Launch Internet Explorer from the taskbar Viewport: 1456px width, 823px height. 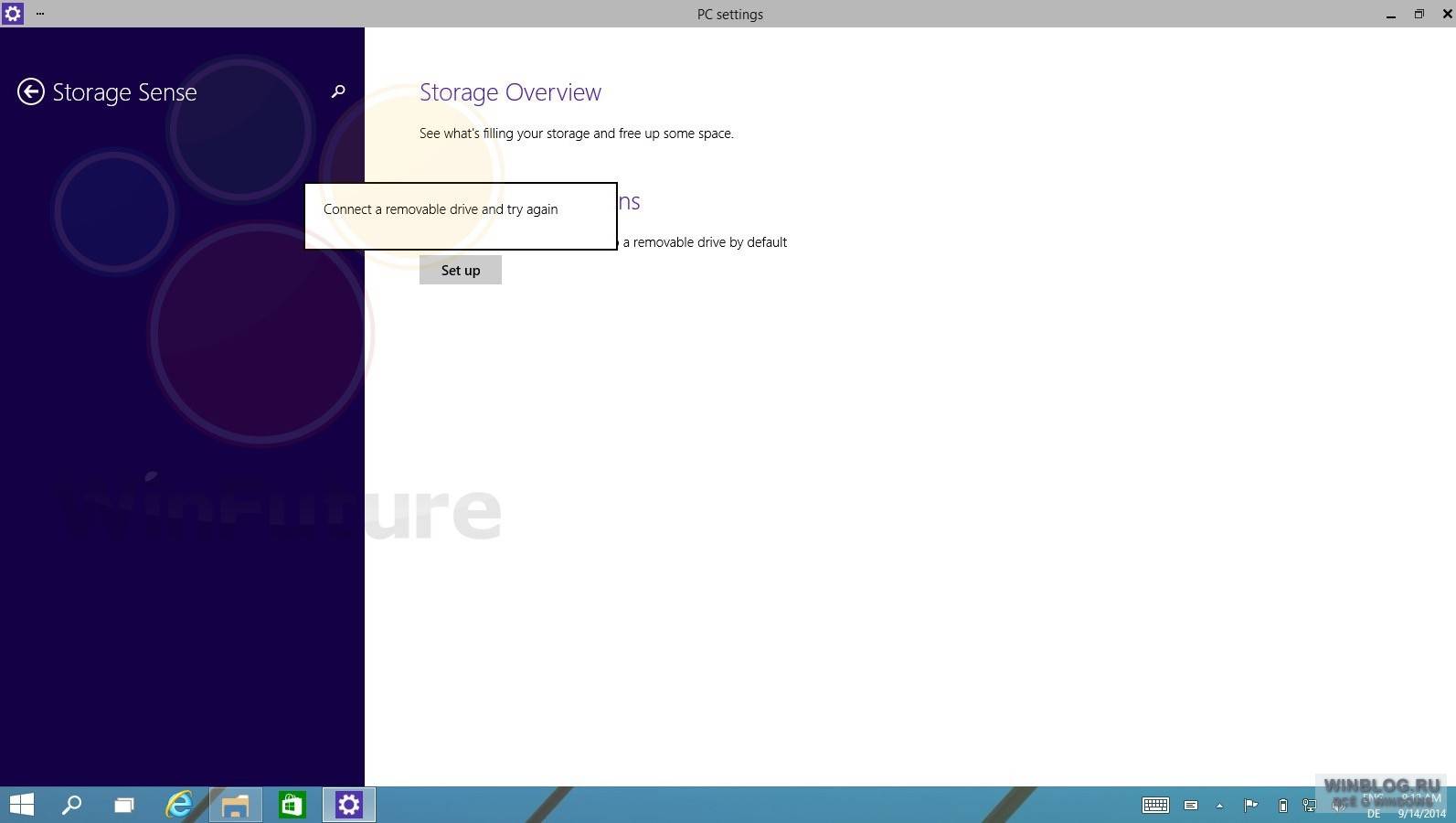(x=179, y=805)
